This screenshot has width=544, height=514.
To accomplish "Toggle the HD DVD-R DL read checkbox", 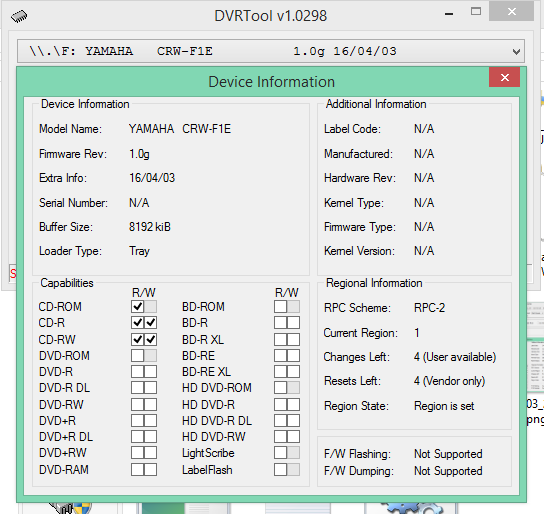I will (281, 420).
